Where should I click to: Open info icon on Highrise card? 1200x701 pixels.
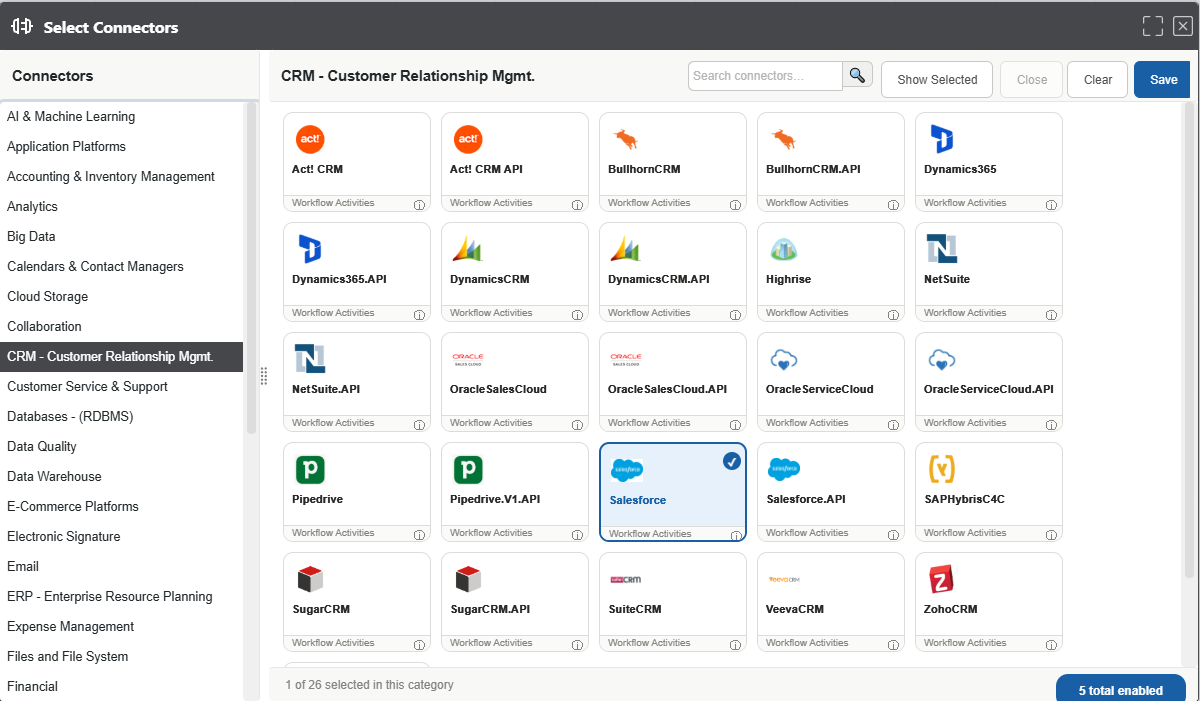(893, 314)
